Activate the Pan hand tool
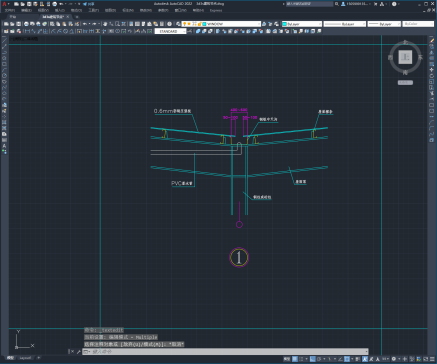Viewport: 437px width, 364px height. point(105,24)
